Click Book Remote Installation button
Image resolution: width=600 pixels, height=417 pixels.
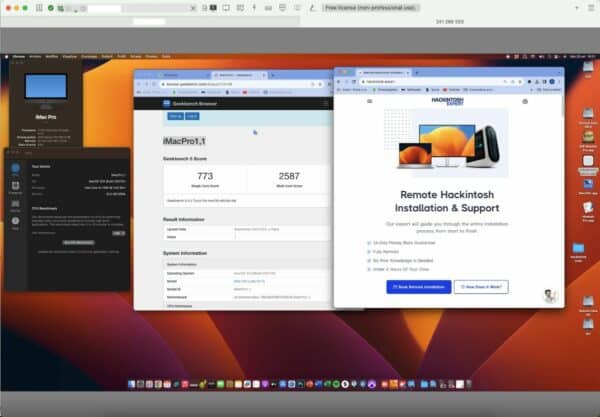tap(419, 287)
